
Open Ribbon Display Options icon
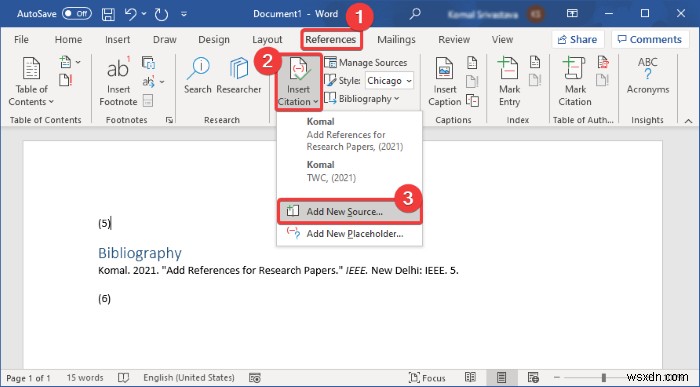click(x=572, y=14)
